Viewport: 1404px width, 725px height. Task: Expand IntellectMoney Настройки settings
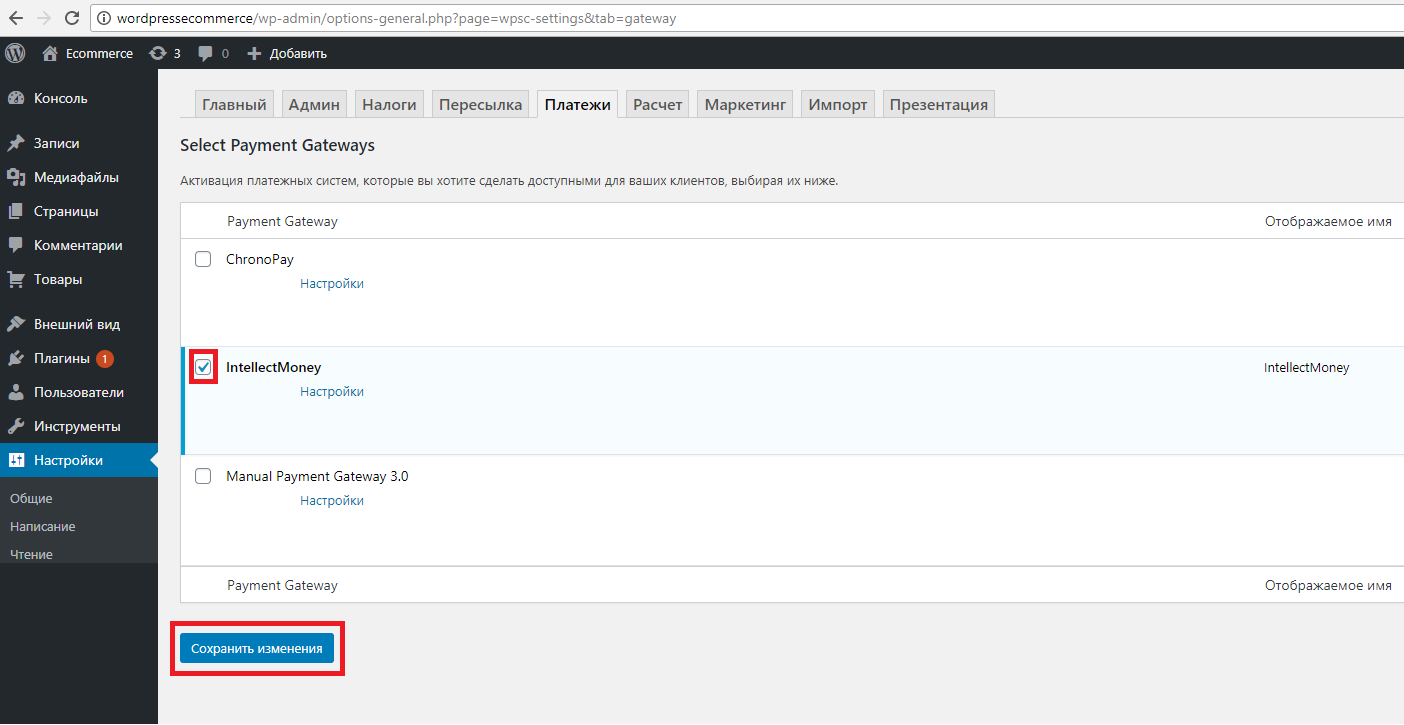pos(331,392)
